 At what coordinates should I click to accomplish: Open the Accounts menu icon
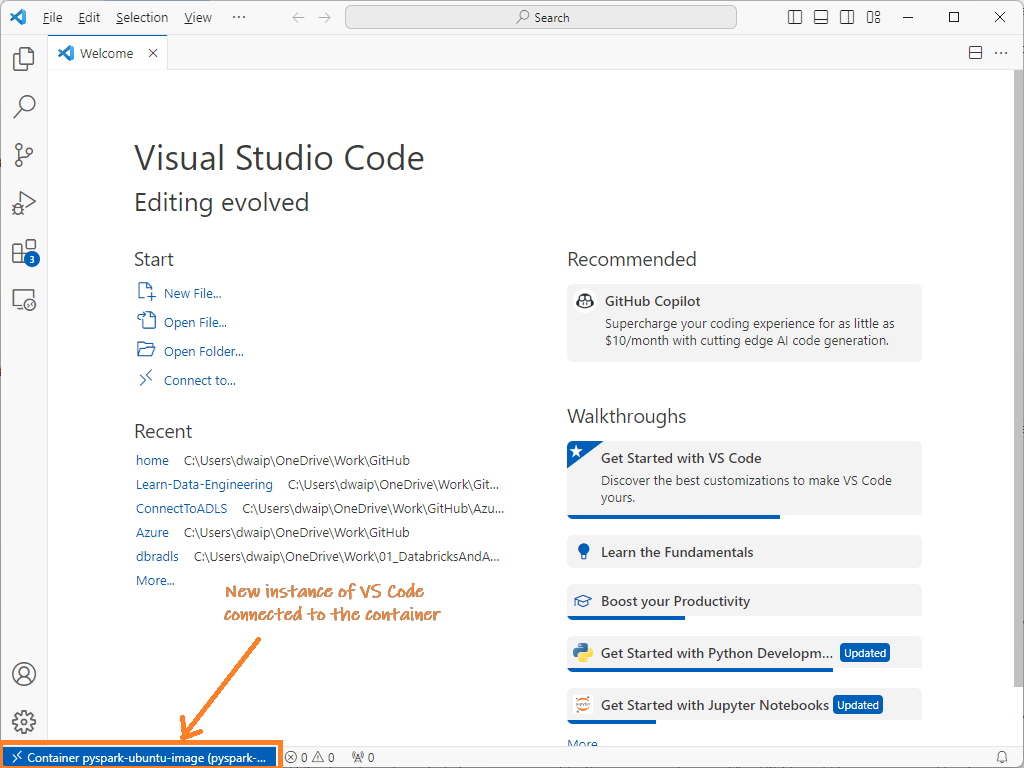click(x=24, y=674)
